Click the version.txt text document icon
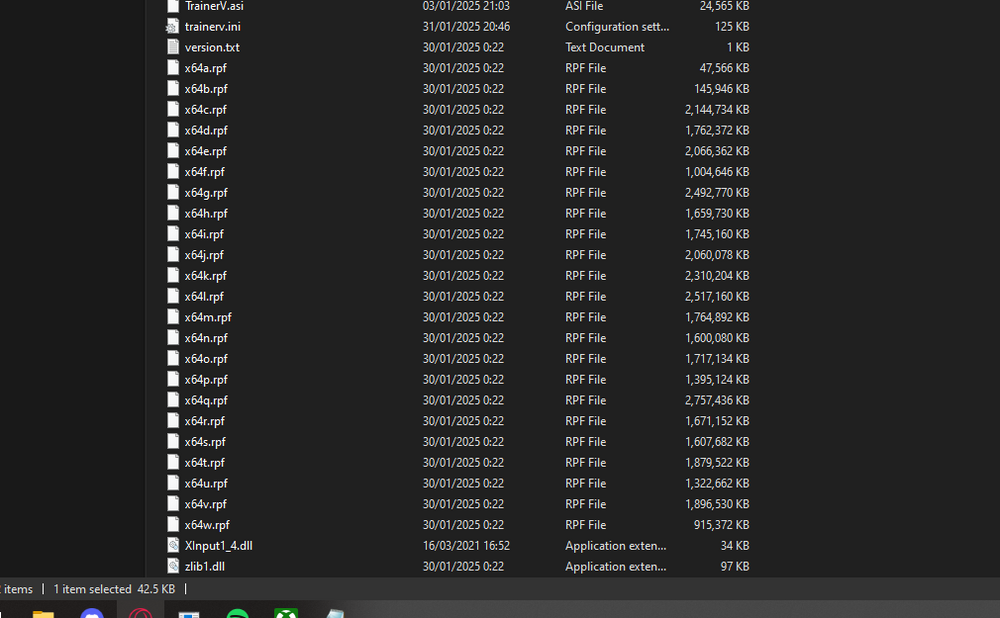Viewport: 1000px width, 618px height. pyautogui.click(x=171, y=47)
